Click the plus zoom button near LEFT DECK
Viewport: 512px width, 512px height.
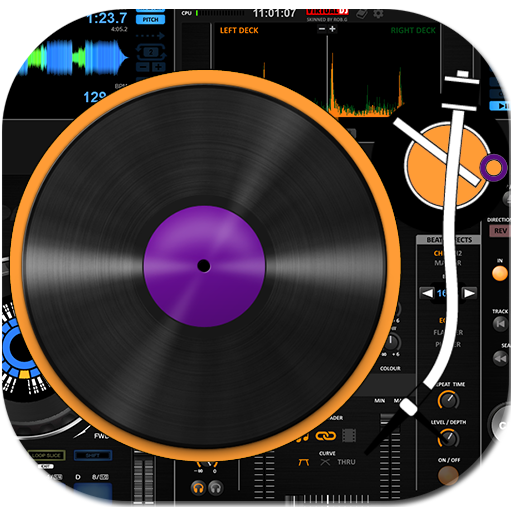(x=332, y=29)
